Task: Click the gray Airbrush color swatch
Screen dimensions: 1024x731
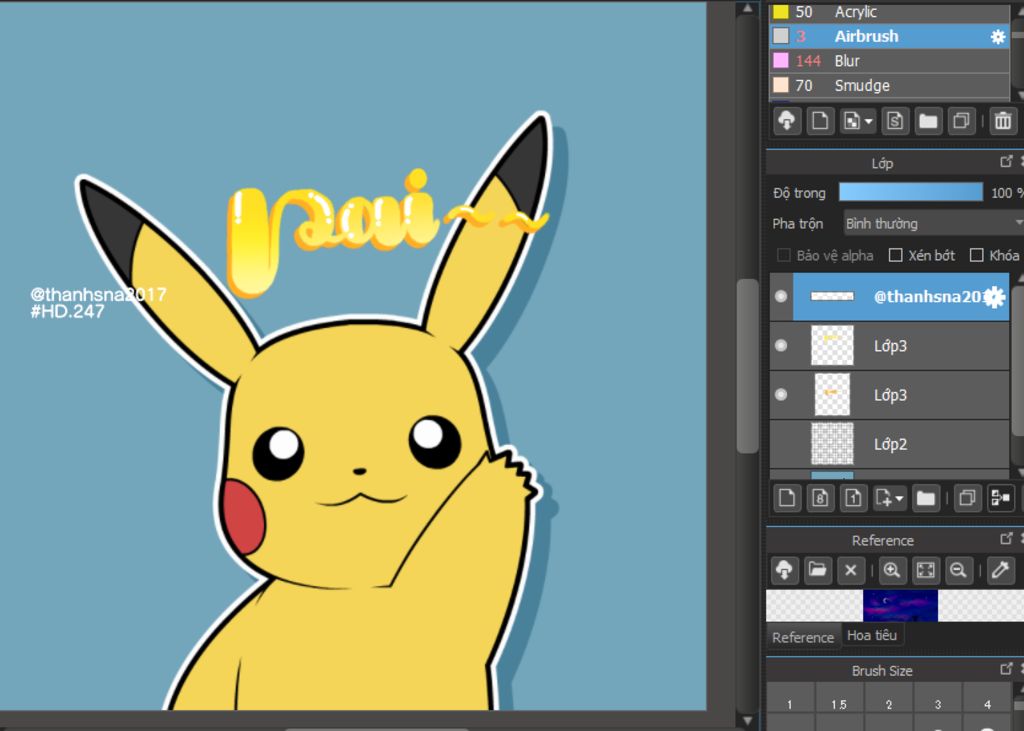Action: 780,36
